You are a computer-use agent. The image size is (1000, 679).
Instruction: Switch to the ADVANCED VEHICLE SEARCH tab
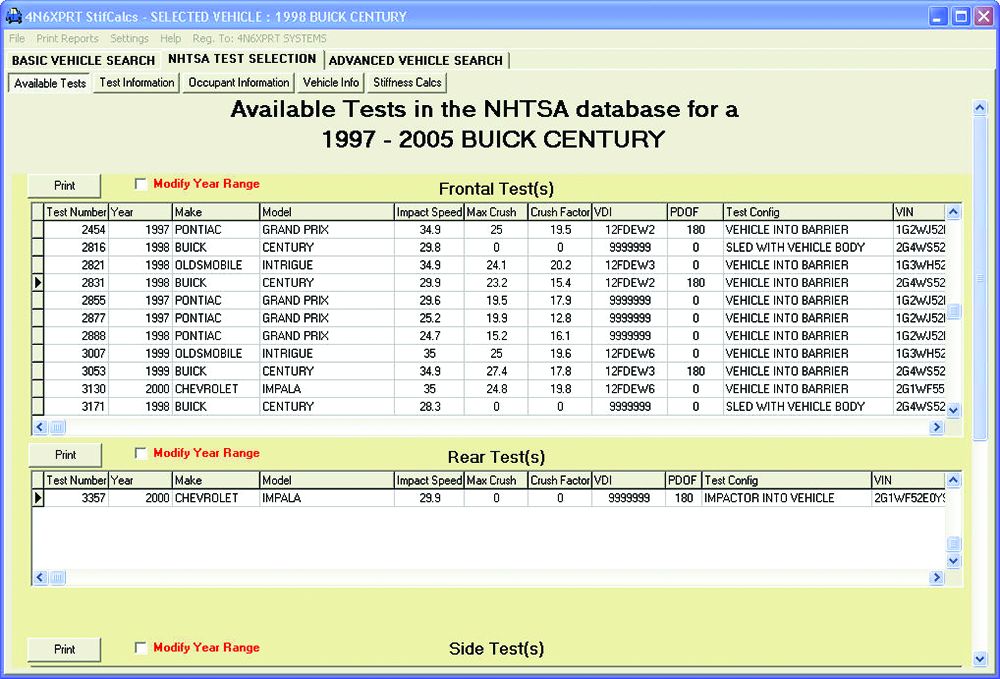pos(417,61)
